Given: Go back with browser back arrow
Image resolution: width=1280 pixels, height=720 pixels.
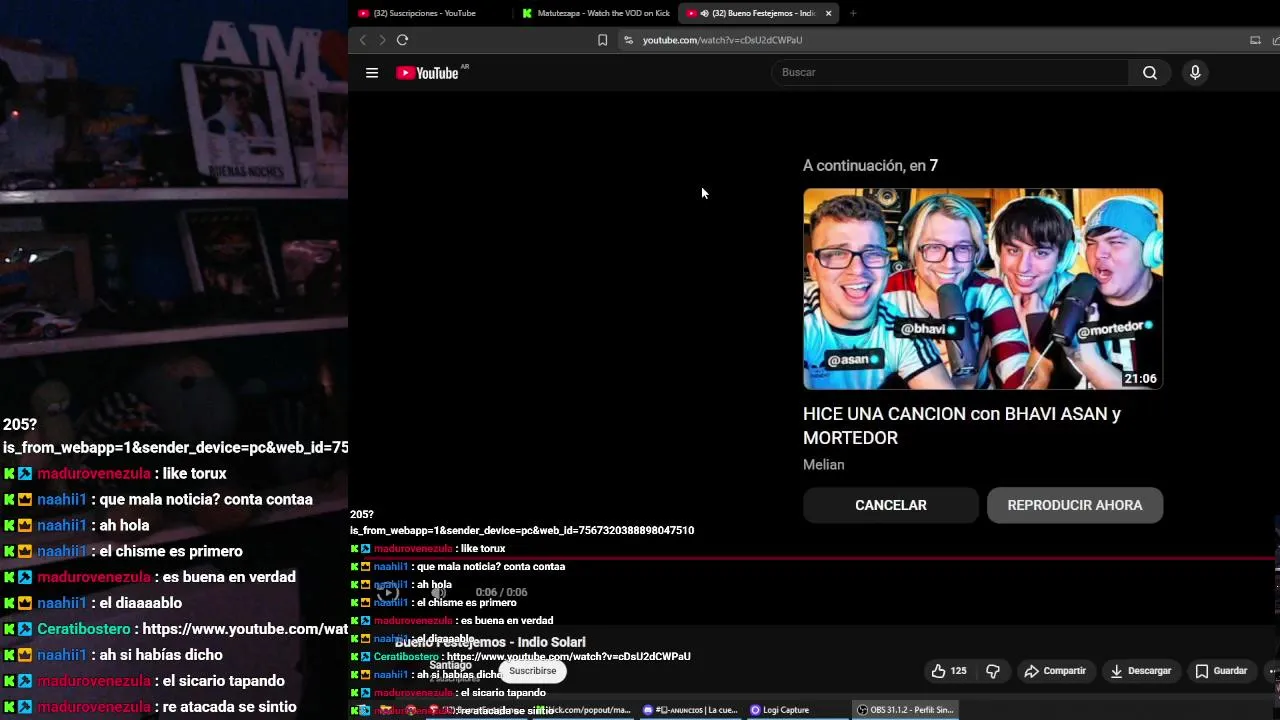Looking at the screenshot, I should pyautogui.click(x=363, y=40).
